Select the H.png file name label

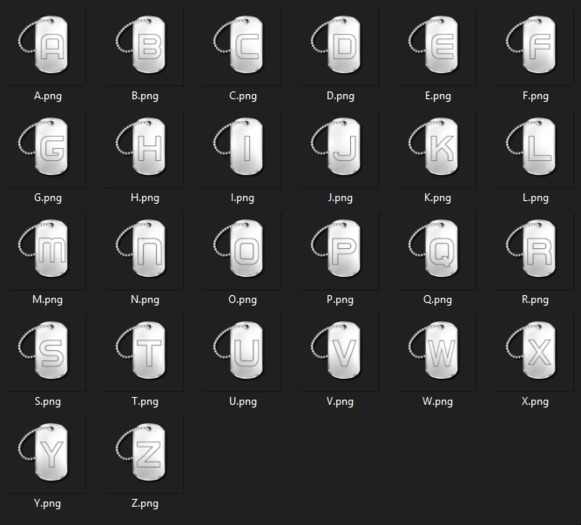145,198
